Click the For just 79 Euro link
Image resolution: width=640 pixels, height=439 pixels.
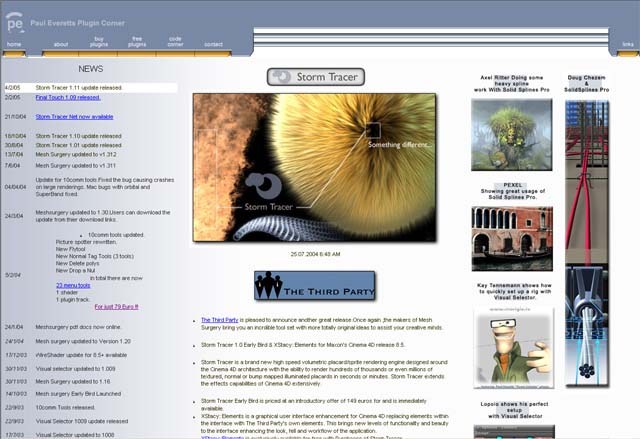pos(116,307)
